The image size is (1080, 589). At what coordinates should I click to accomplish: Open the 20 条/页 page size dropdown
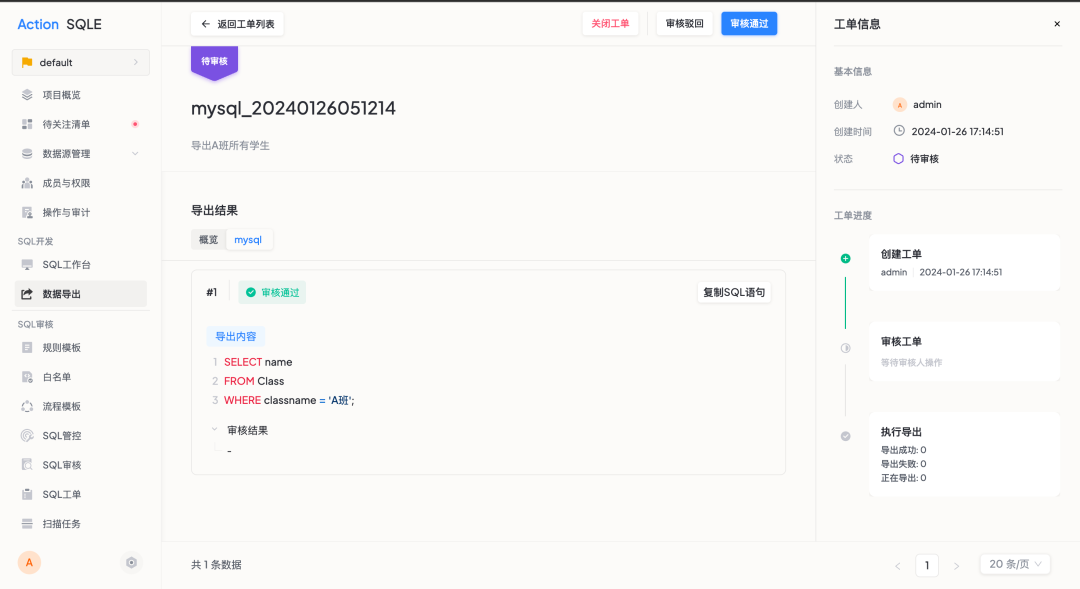point(1015,564)
